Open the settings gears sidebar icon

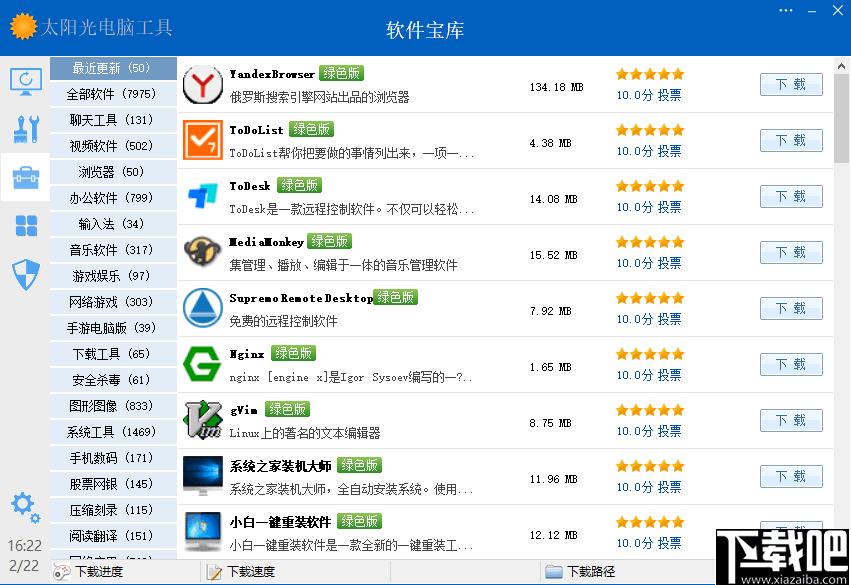[x=26, y=507]
